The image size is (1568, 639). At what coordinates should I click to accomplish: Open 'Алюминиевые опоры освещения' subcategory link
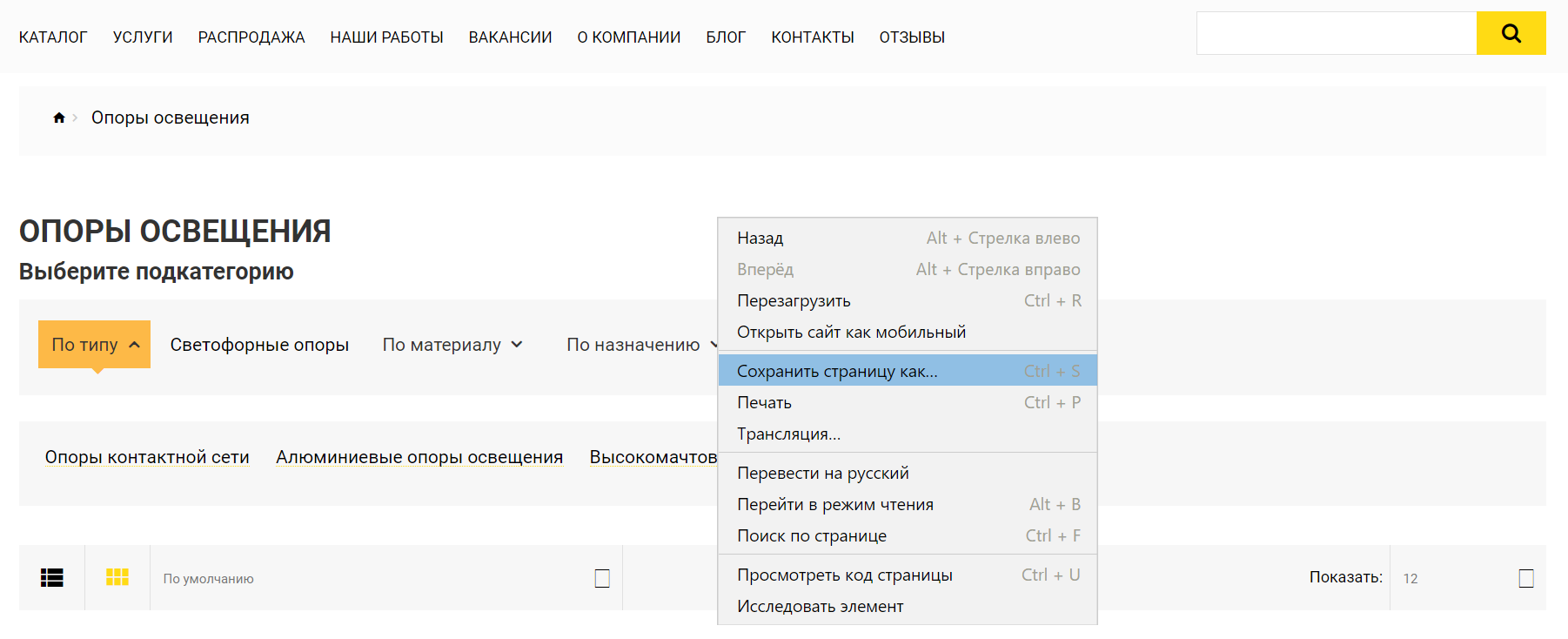point(419,457)
